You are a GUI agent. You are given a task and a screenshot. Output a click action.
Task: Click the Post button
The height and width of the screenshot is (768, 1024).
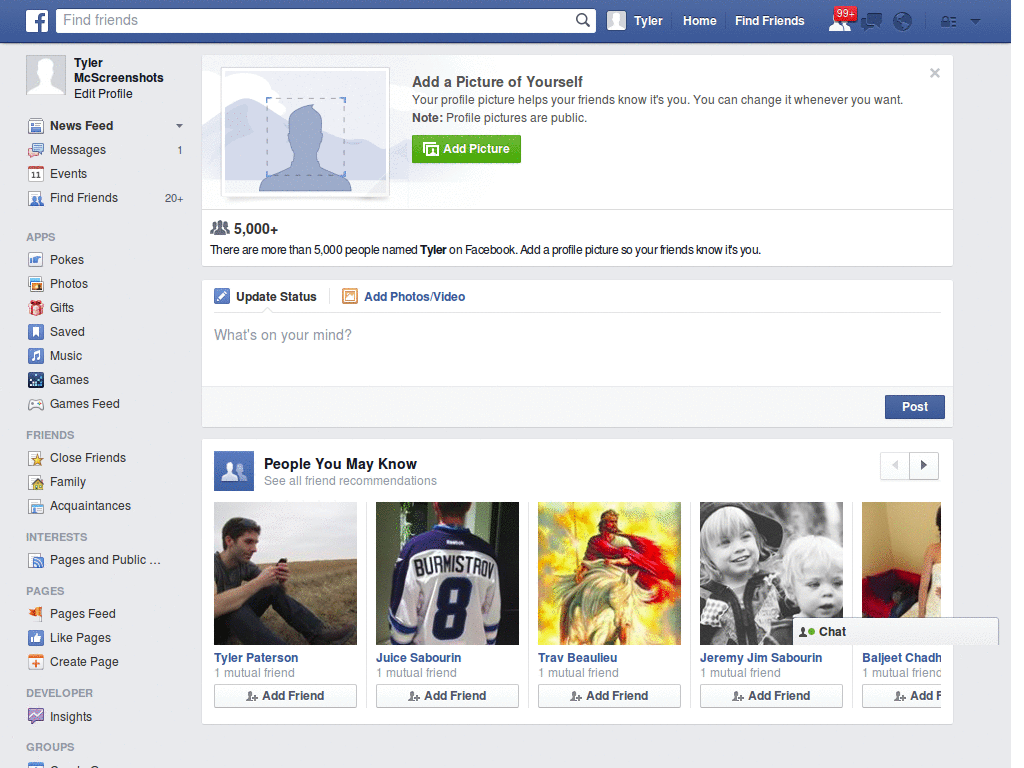914,407
